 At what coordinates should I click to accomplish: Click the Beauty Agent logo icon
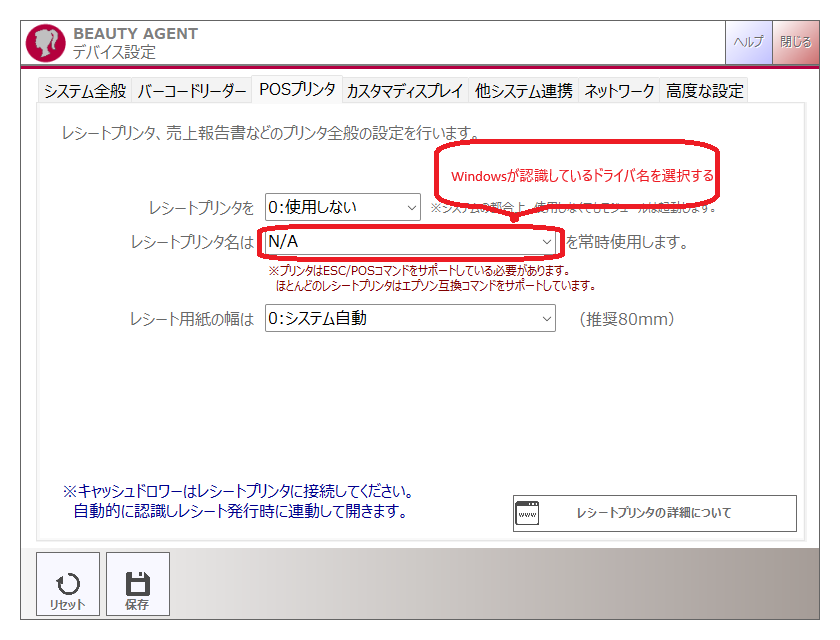click(43, 42)
